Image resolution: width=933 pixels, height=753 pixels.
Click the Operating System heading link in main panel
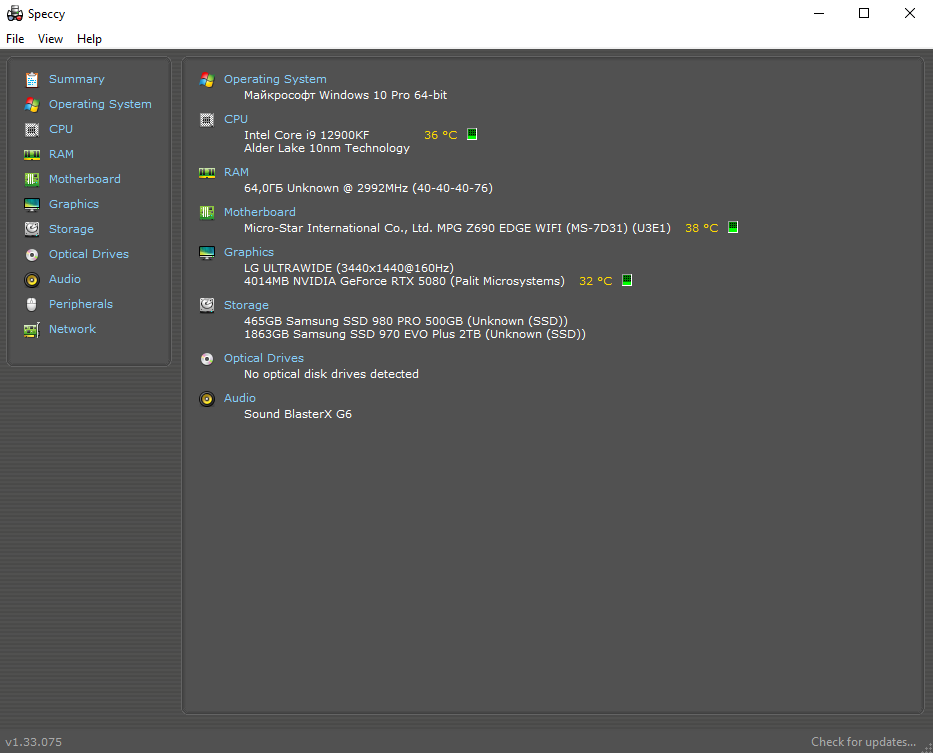pos(275,79)
